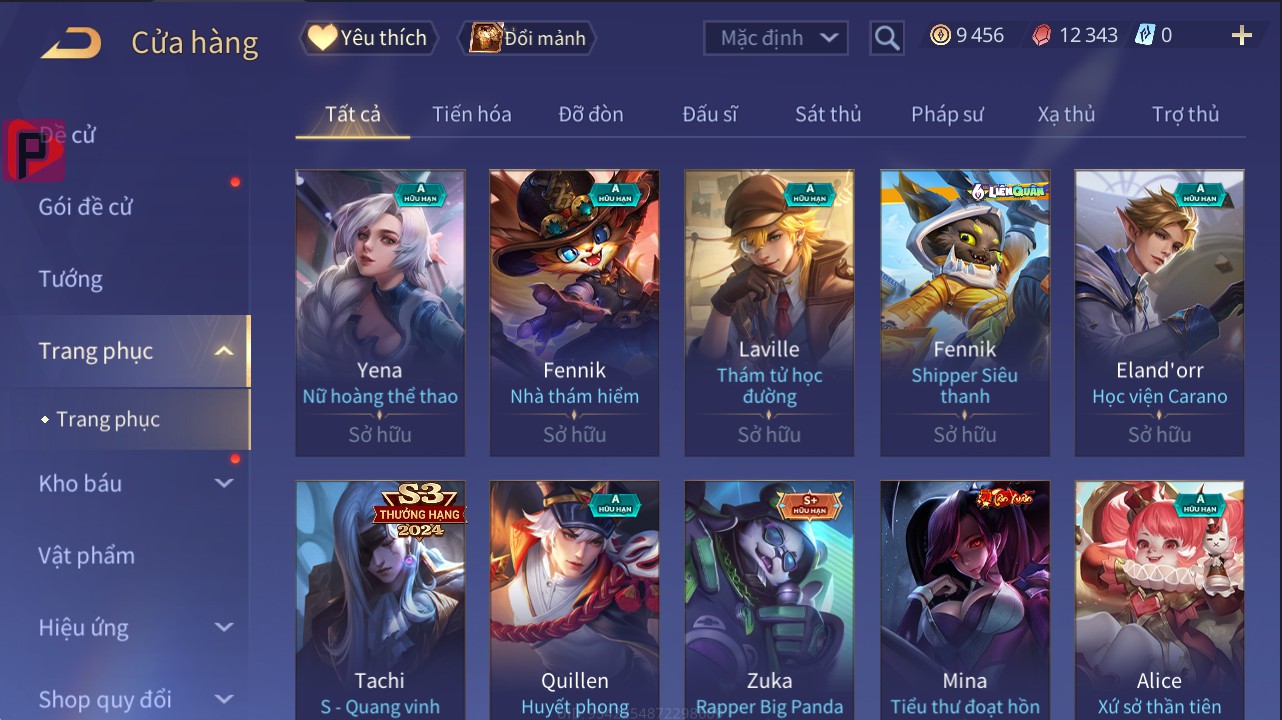
Task: Click the heart icon in Yêu thích
Action: point(322,38)
